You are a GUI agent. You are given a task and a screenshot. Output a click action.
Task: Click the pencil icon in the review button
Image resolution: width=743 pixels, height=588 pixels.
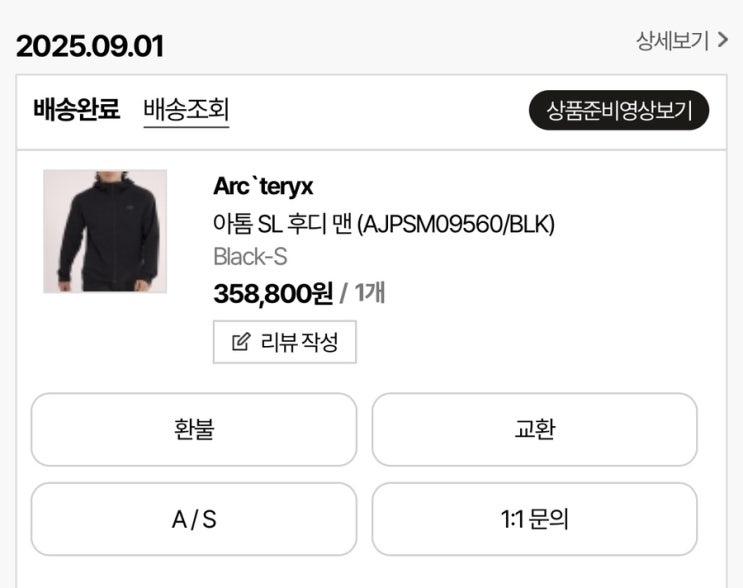coord(240,342)
